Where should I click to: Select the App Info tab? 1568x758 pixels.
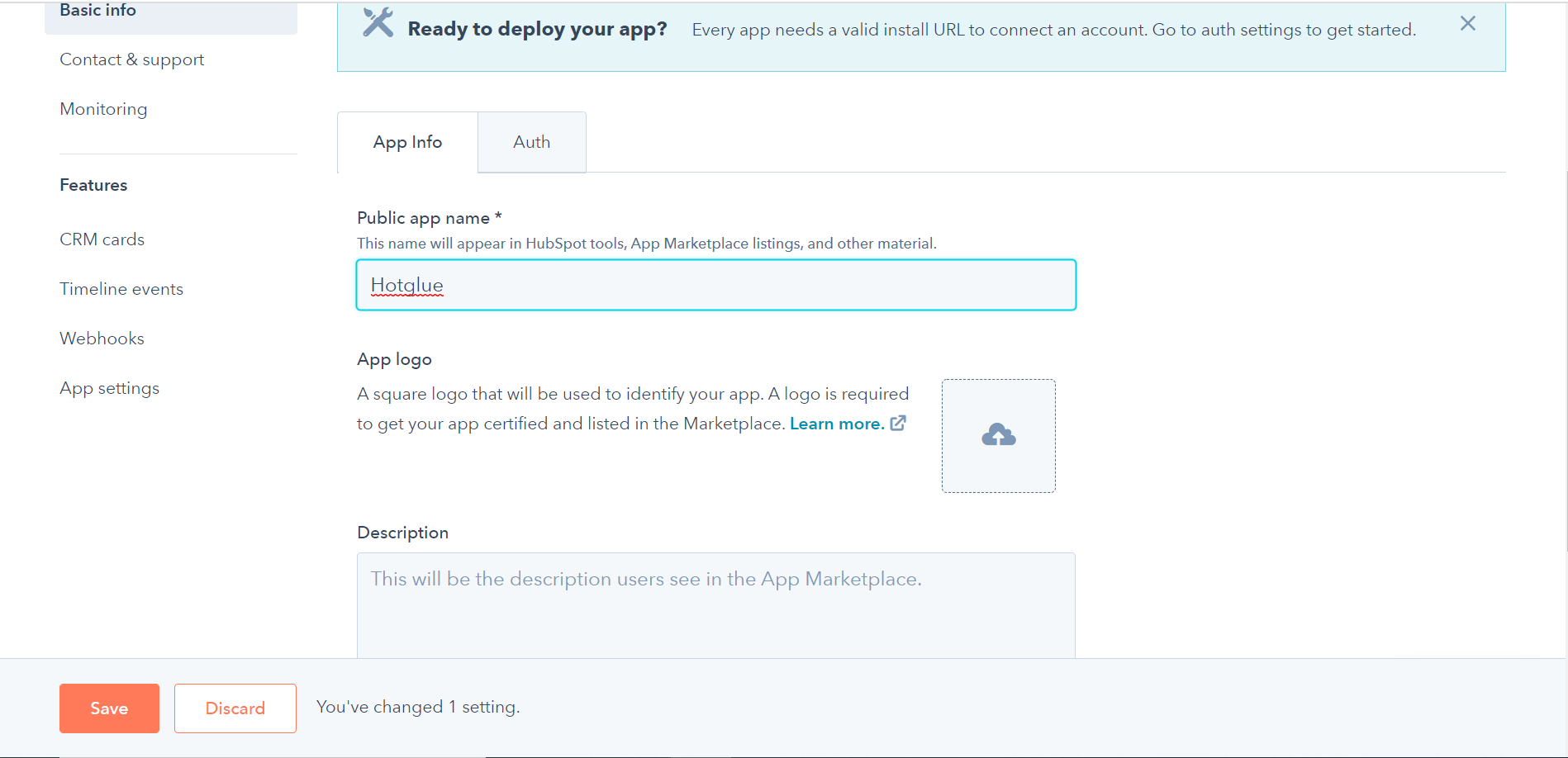point(407,142)
